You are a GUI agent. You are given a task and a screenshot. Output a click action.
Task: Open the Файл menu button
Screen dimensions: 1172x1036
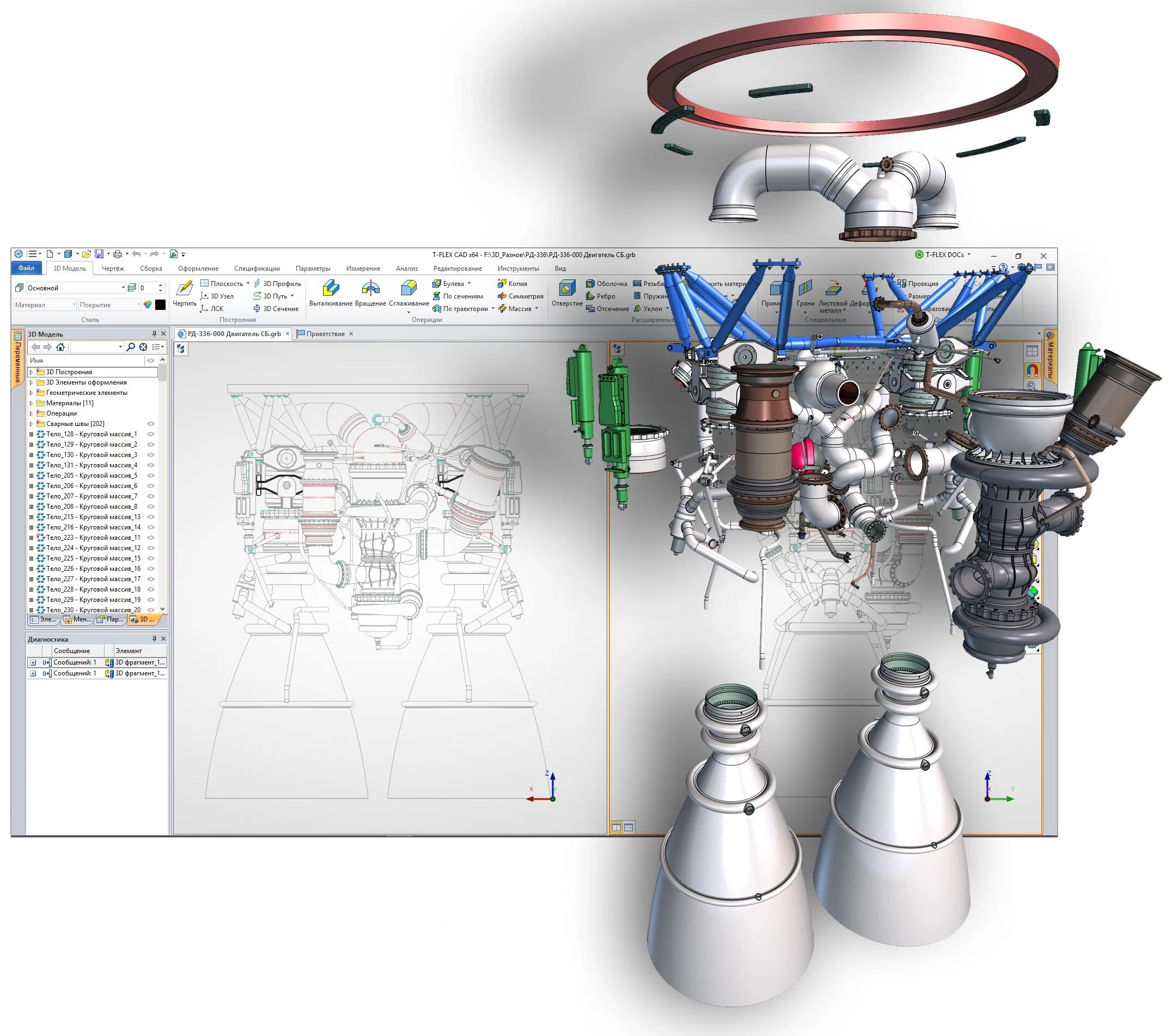26,268
